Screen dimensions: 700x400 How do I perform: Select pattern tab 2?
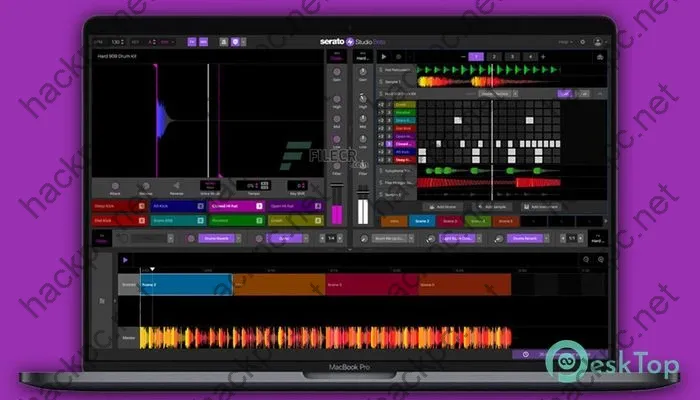point(494,57)
